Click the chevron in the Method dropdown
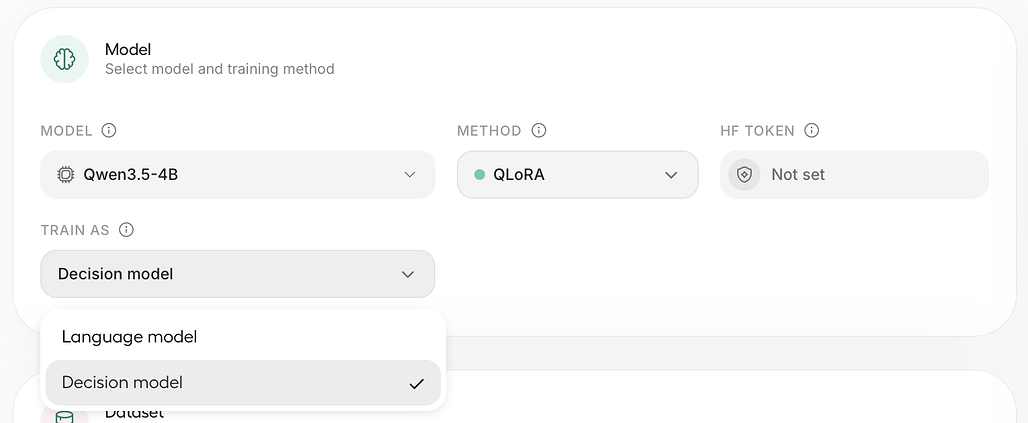Screen dimensions: 1028x423 671,174
